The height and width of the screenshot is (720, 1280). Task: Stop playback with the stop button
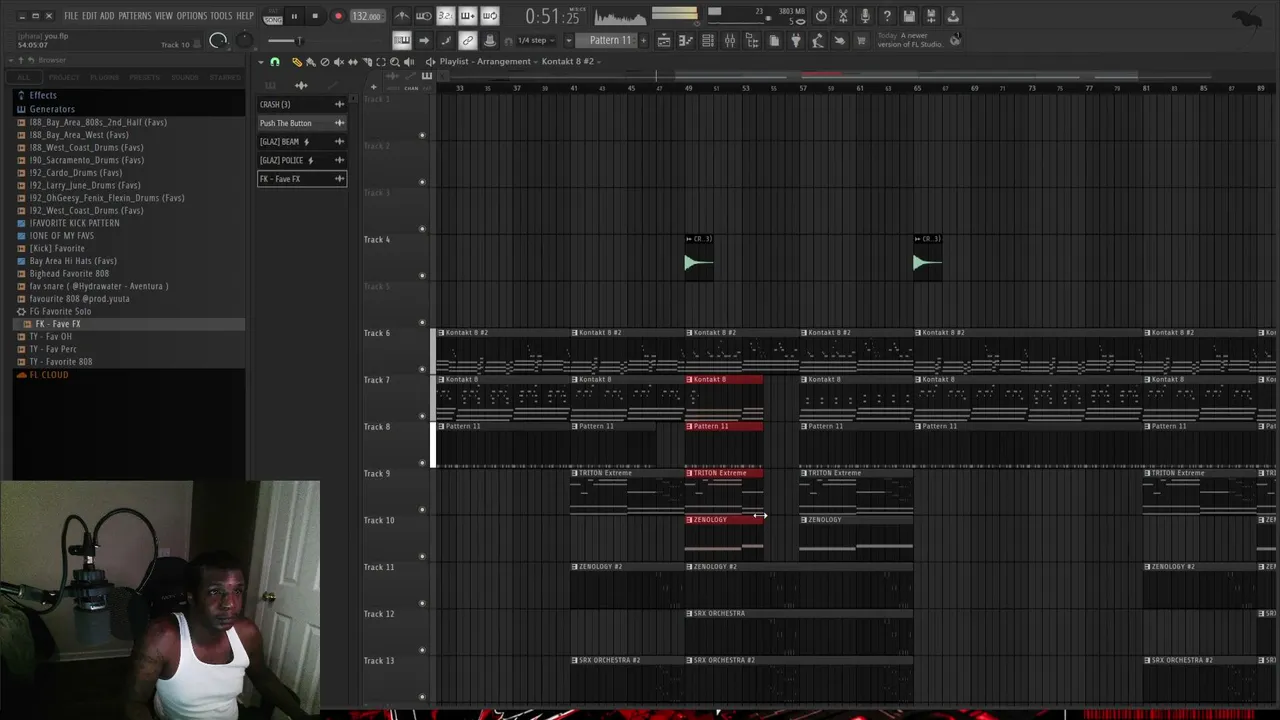coord(315,16)
